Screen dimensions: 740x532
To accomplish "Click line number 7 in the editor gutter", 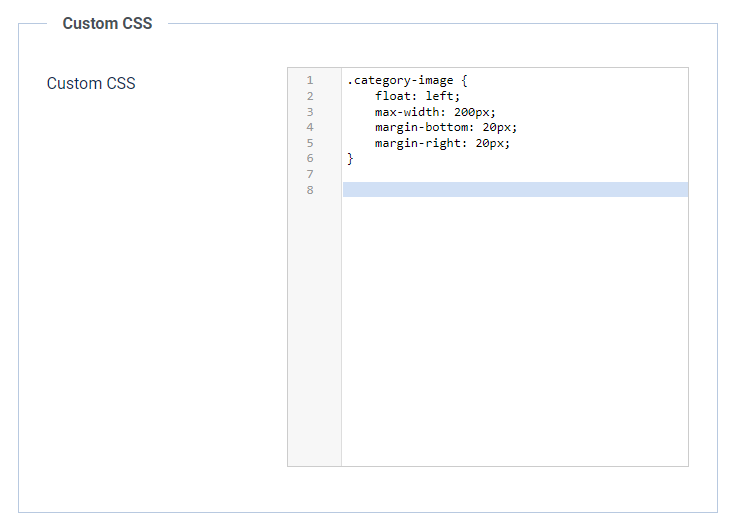I will (x=310, y=174).
